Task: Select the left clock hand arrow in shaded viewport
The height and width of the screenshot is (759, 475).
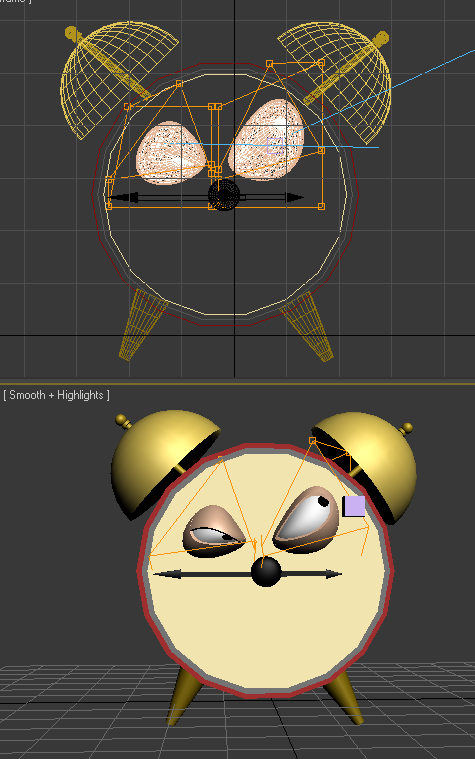Action: pyautogui.click(x=202, y=574)
